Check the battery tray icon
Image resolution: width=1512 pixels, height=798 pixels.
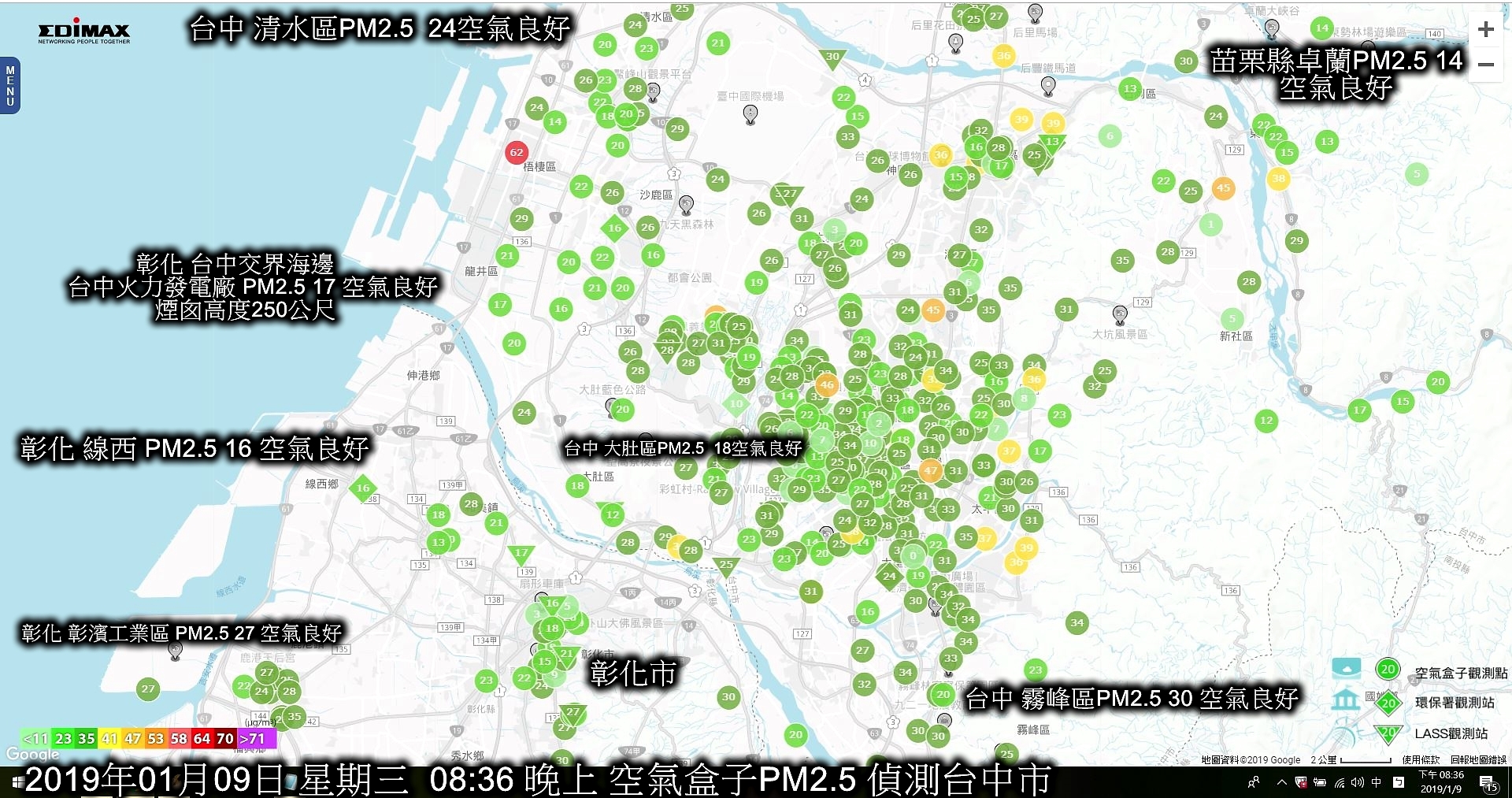(x=1320, y=782)
